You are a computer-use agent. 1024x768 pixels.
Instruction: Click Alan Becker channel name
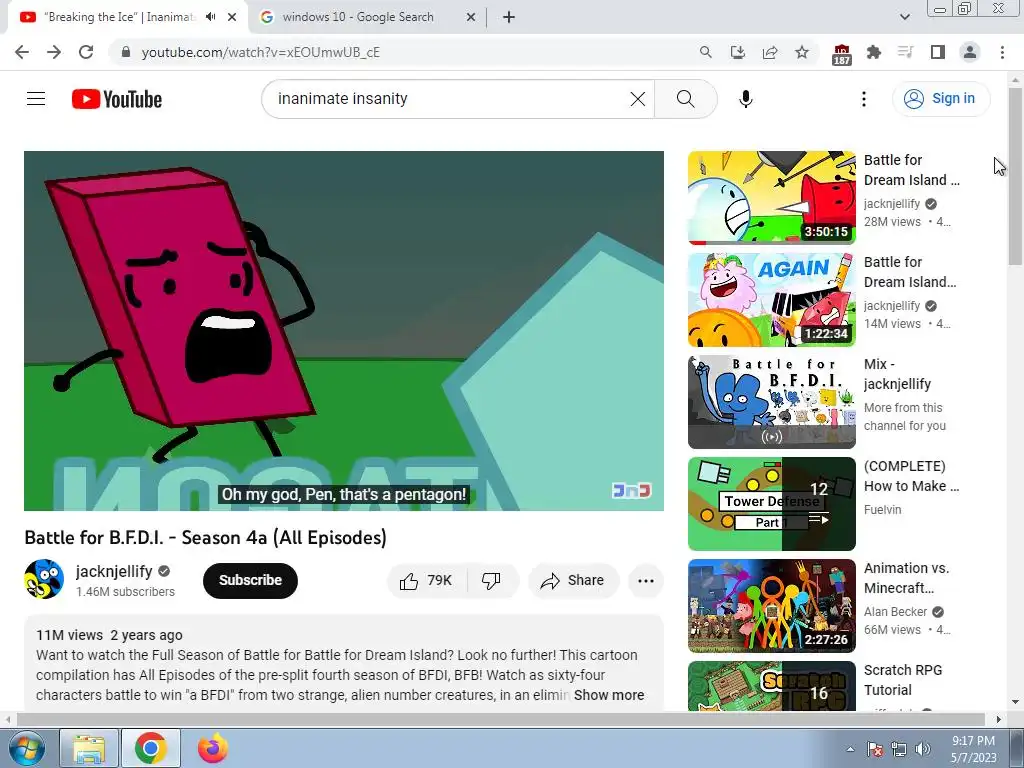(x=895, y=612)
